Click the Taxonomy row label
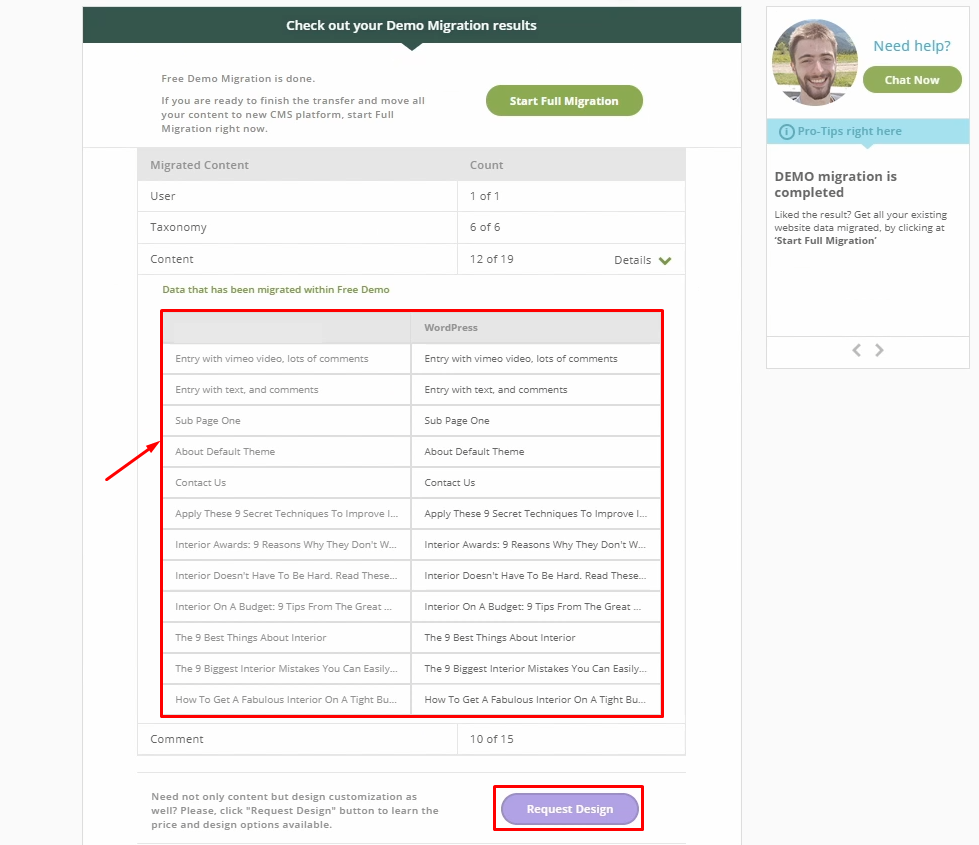The image size is (979, 845). click(178, 227)
